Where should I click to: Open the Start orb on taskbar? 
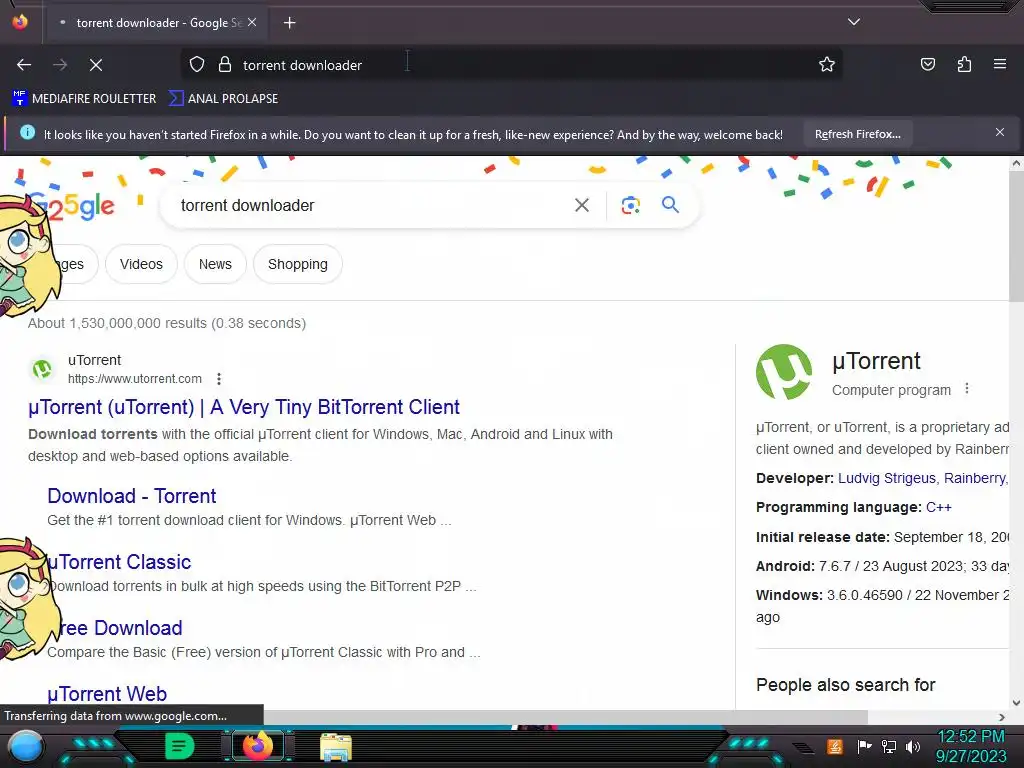[x=26, y=746]
